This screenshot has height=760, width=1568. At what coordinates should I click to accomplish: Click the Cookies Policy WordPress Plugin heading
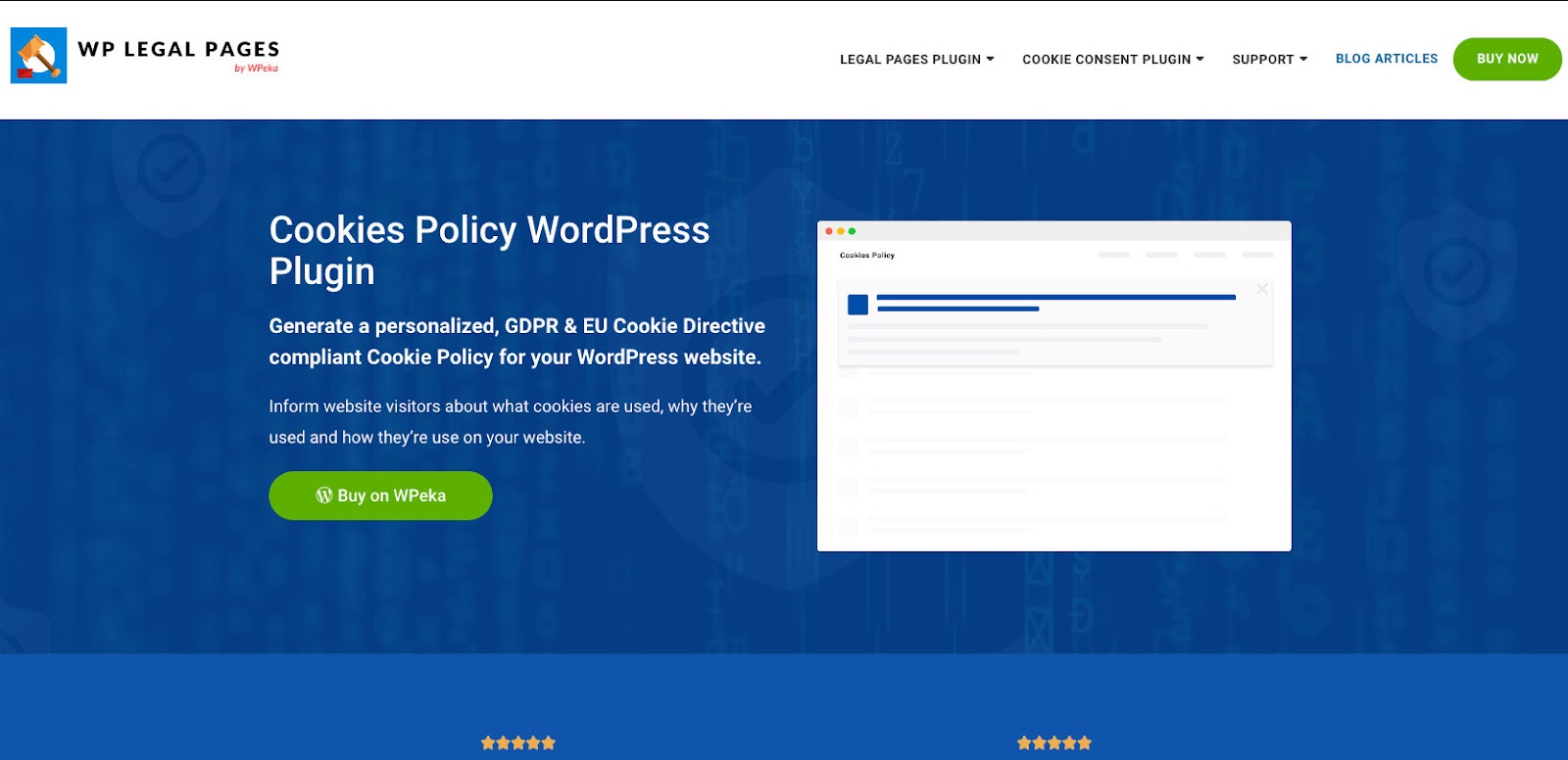point(489,251)
